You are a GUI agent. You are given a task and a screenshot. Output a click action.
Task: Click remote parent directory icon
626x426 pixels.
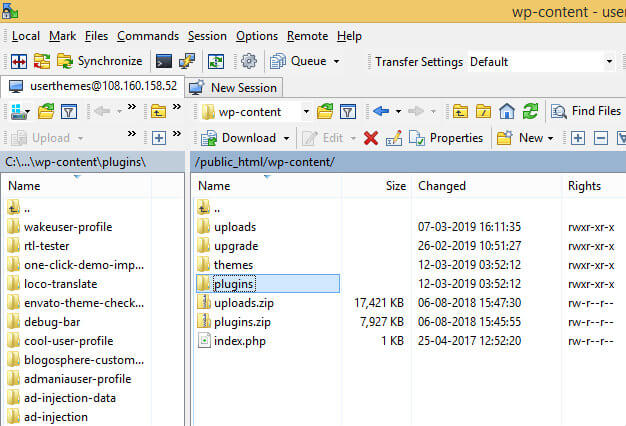click(460, 111)
